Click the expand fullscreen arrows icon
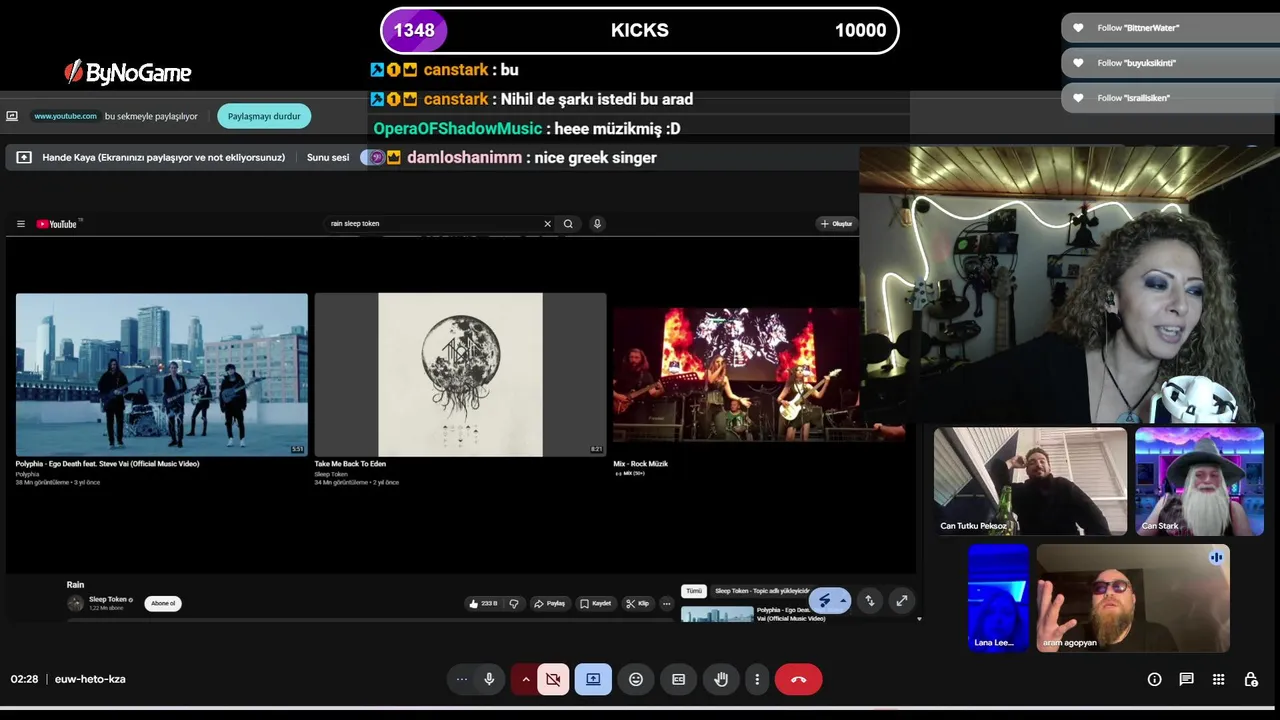Screen dimensions: 1280x720 pyautogui.click(x=902, y=601)
